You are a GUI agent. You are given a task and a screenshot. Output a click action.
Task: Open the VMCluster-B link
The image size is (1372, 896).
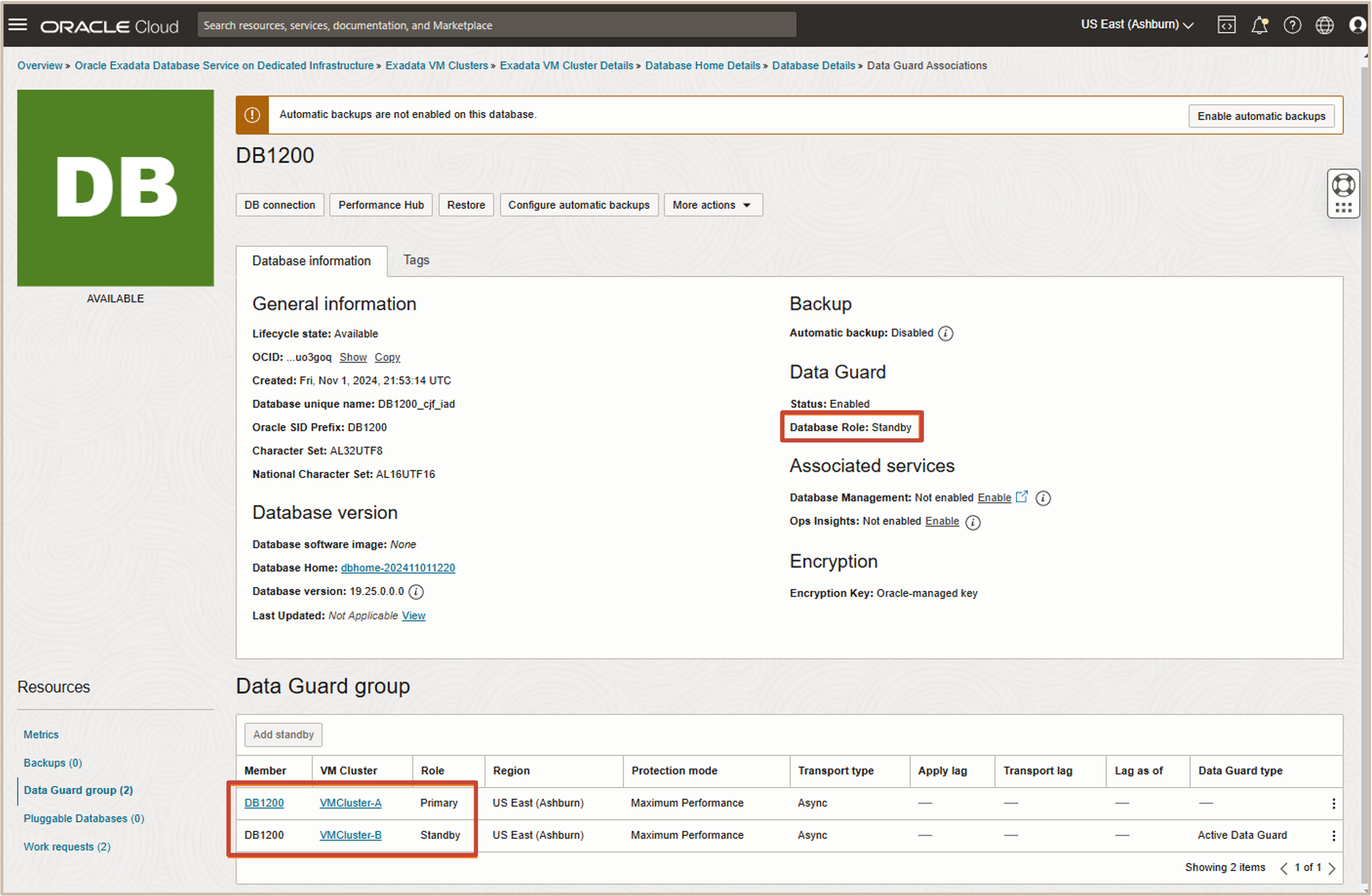tap(350, 835)
